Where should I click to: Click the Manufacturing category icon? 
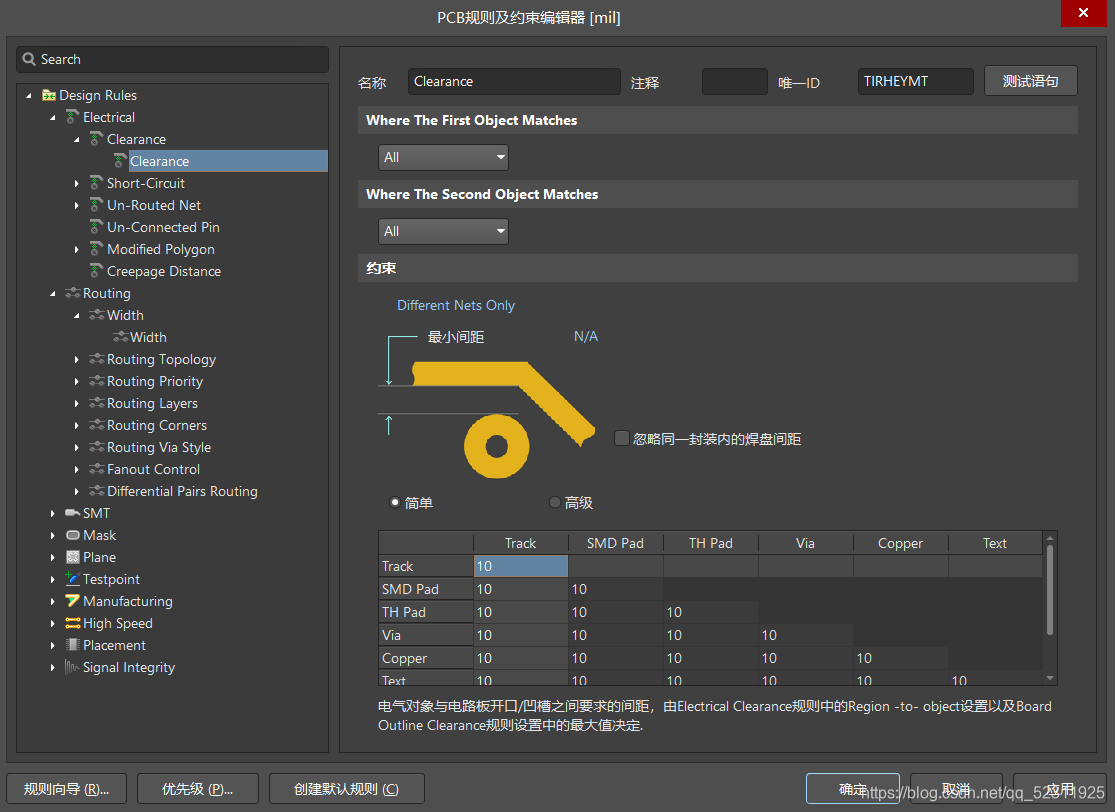click(x=72, y=601)
